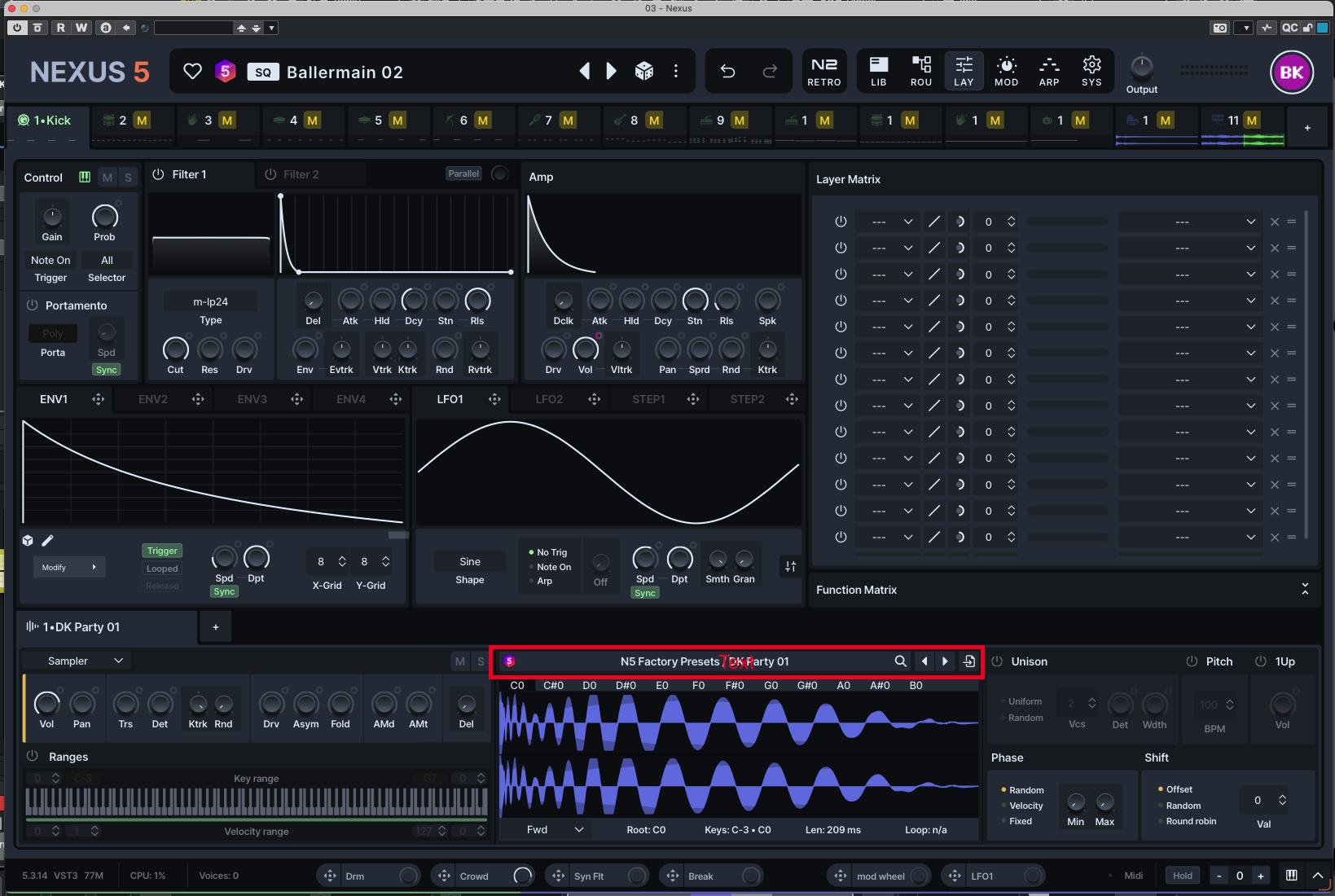
Task: Click the sample search magnifier icon
Action: pos(900,661)
